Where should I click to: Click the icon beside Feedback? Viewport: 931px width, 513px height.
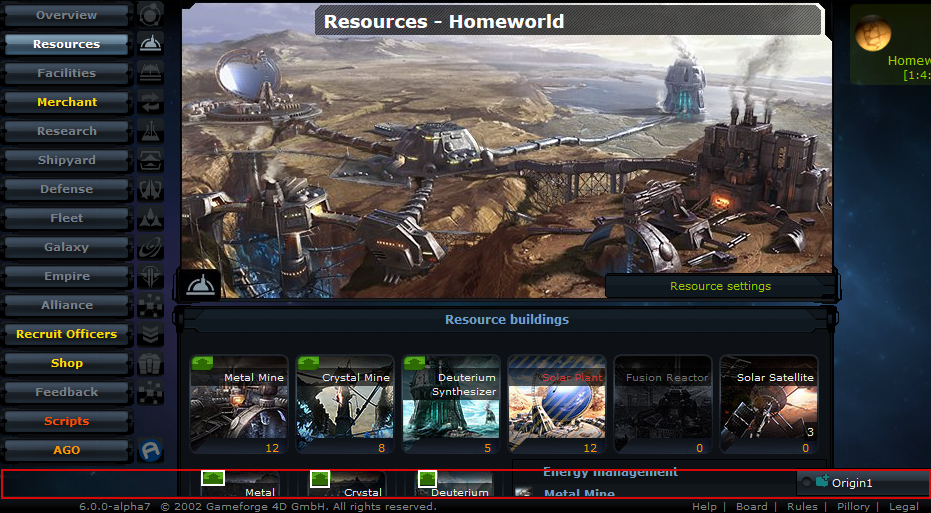(x=150, y=392)
